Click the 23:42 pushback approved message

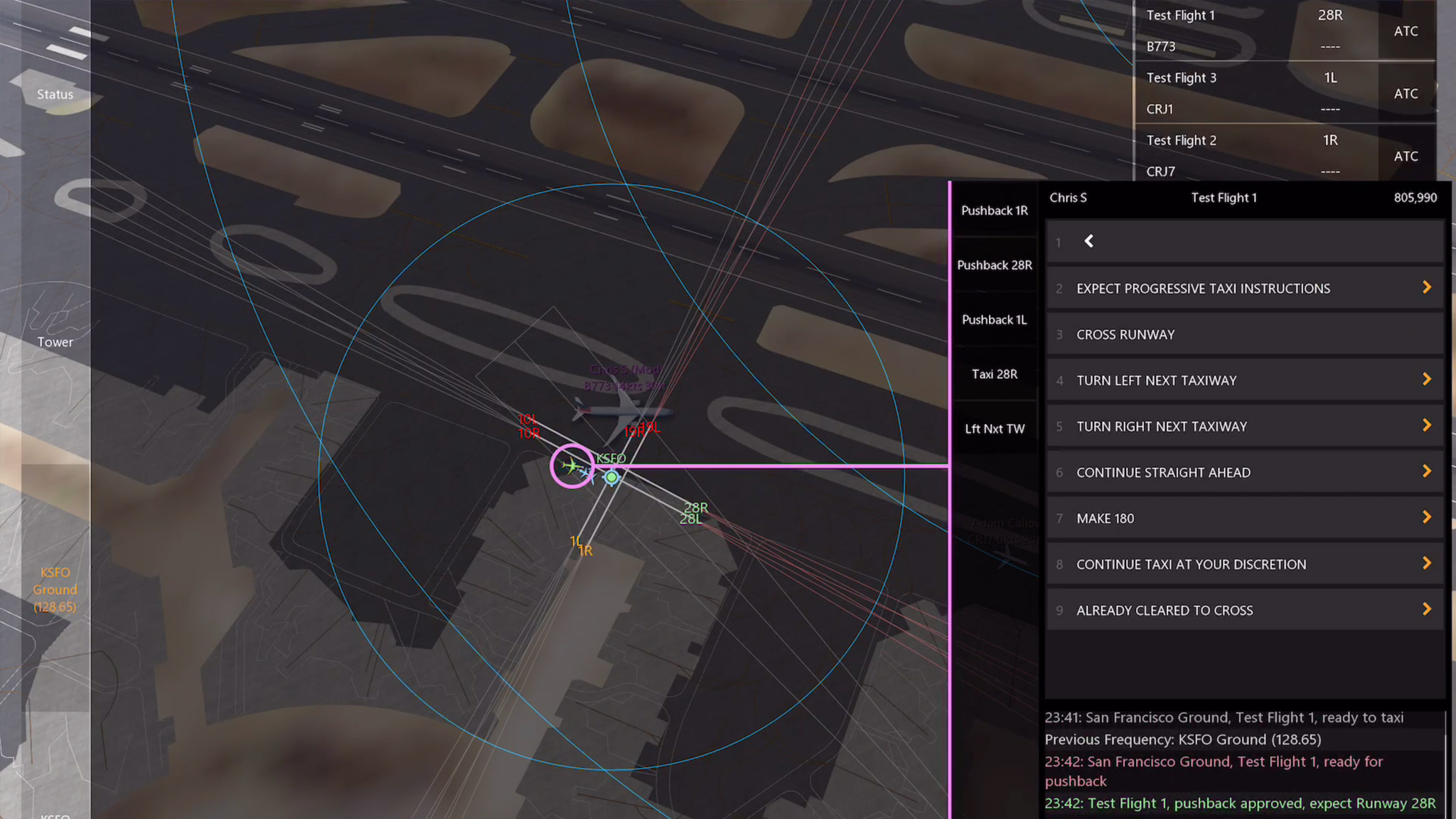tap(1240, 803)
